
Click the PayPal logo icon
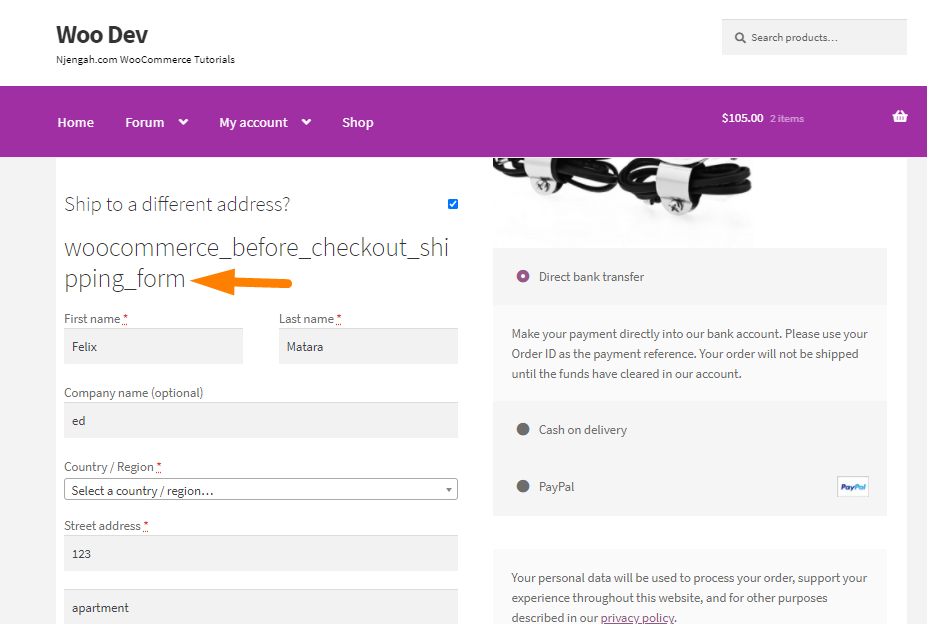[x=853, y=487]
